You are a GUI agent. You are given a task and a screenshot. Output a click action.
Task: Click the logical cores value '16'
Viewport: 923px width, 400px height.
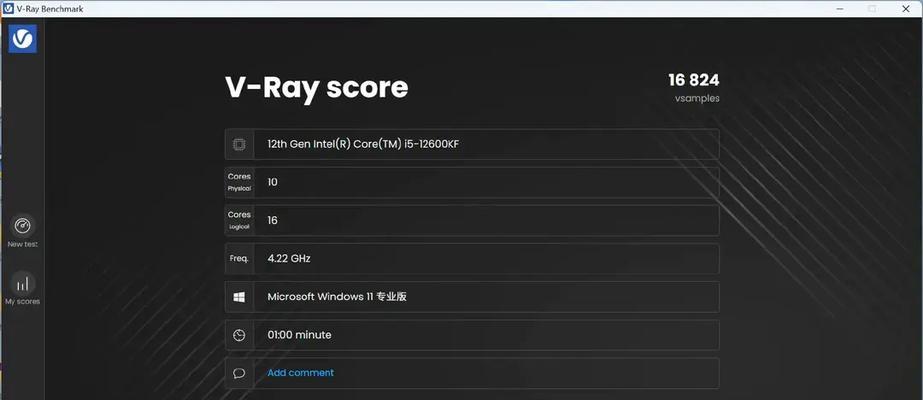[273, 221]
